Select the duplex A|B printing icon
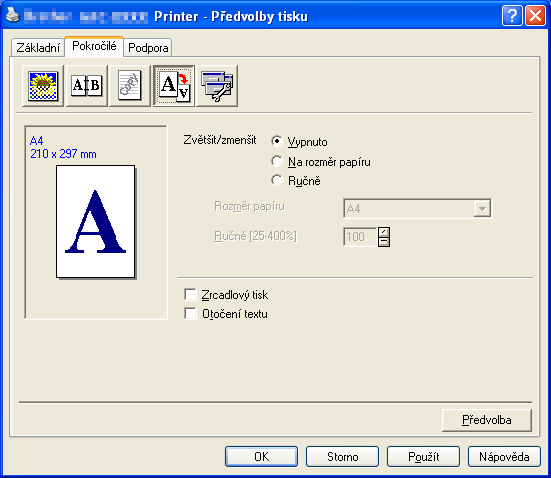This screenshot has height=478, width=551. [x=86, y=86]
